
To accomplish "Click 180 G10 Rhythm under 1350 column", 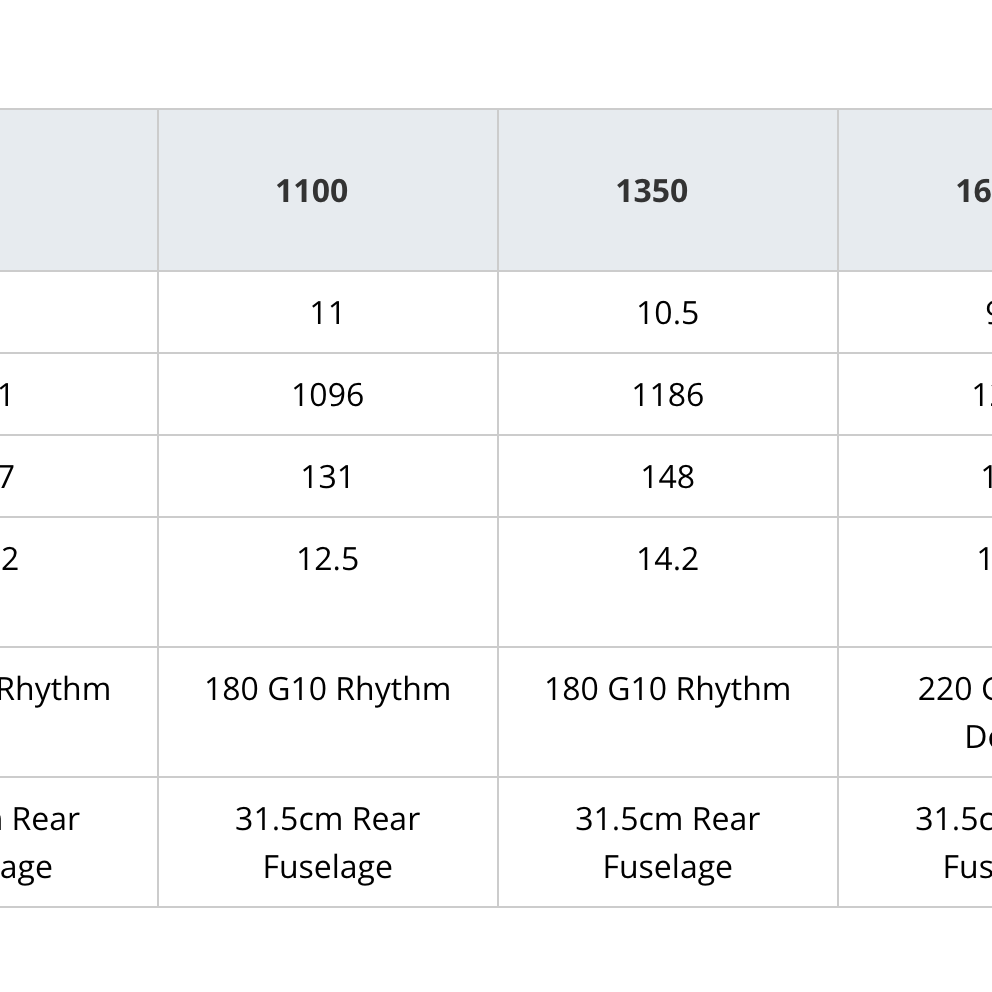I will pos(667,689).
